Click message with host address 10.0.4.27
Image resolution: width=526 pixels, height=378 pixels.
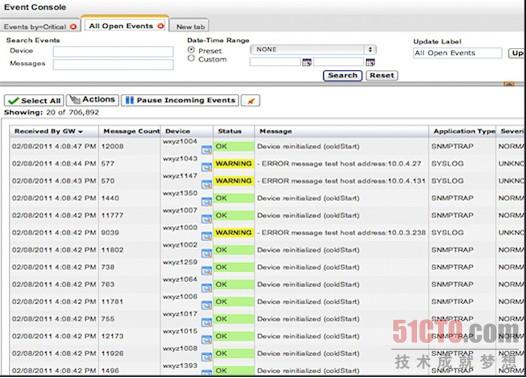pyautogui.click(x=339, y=164)
